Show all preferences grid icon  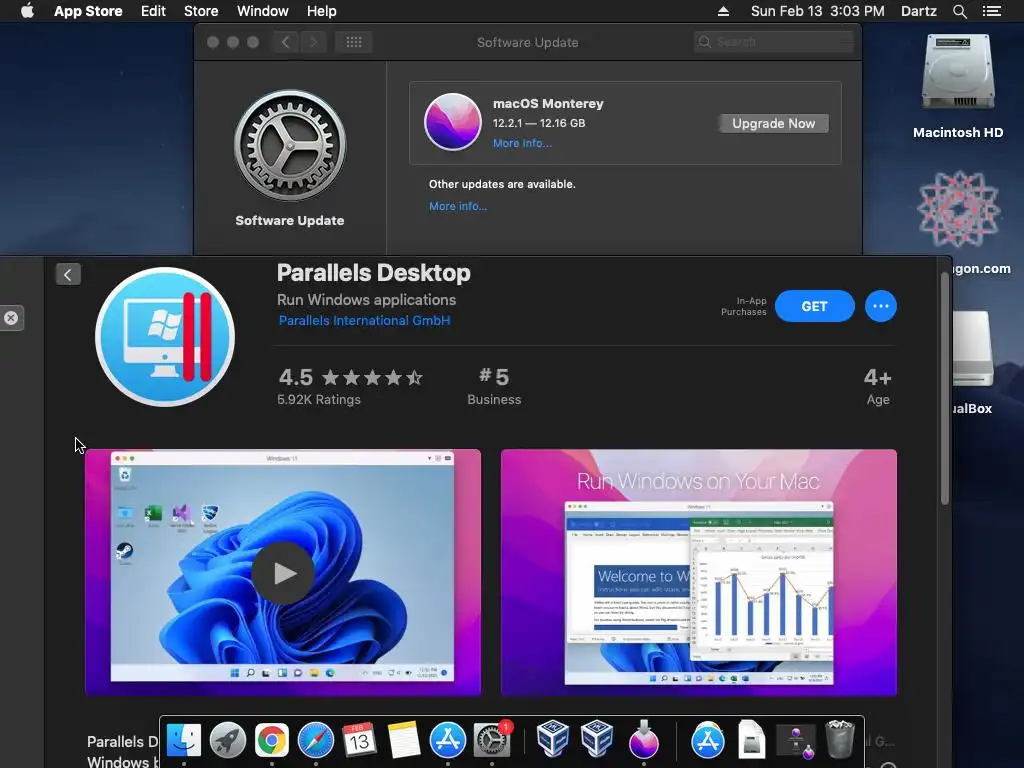(353, 42)
